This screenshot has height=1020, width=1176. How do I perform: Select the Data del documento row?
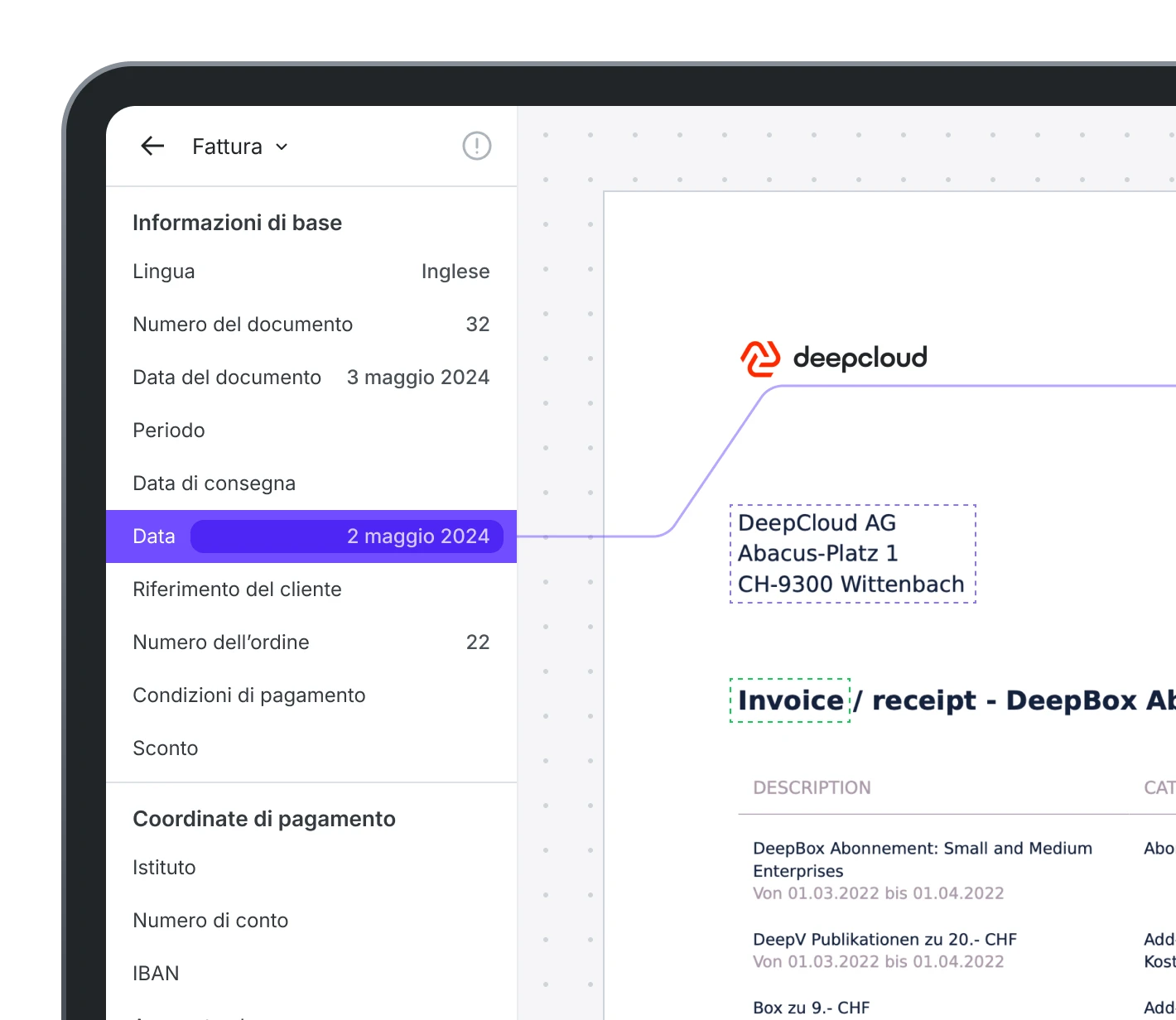click(x=311, y=378)
